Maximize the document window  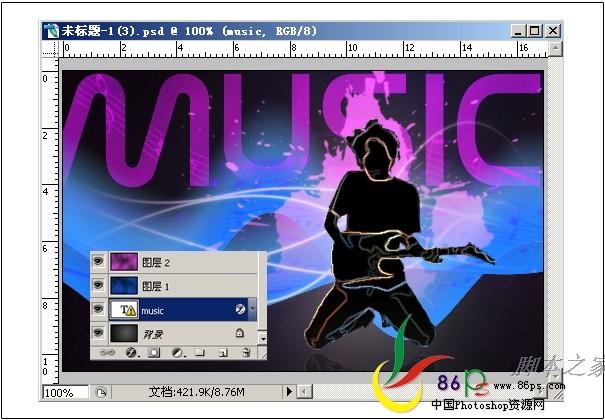[x=535, y=31]
